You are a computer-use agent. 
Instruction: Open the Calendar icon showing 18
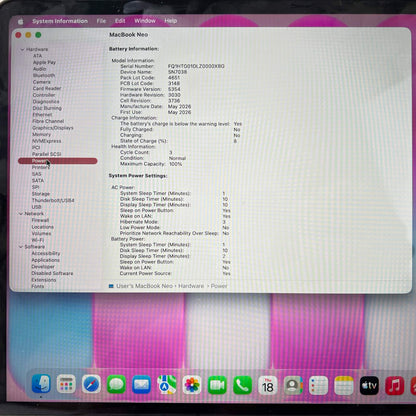[x=268, y=385]
